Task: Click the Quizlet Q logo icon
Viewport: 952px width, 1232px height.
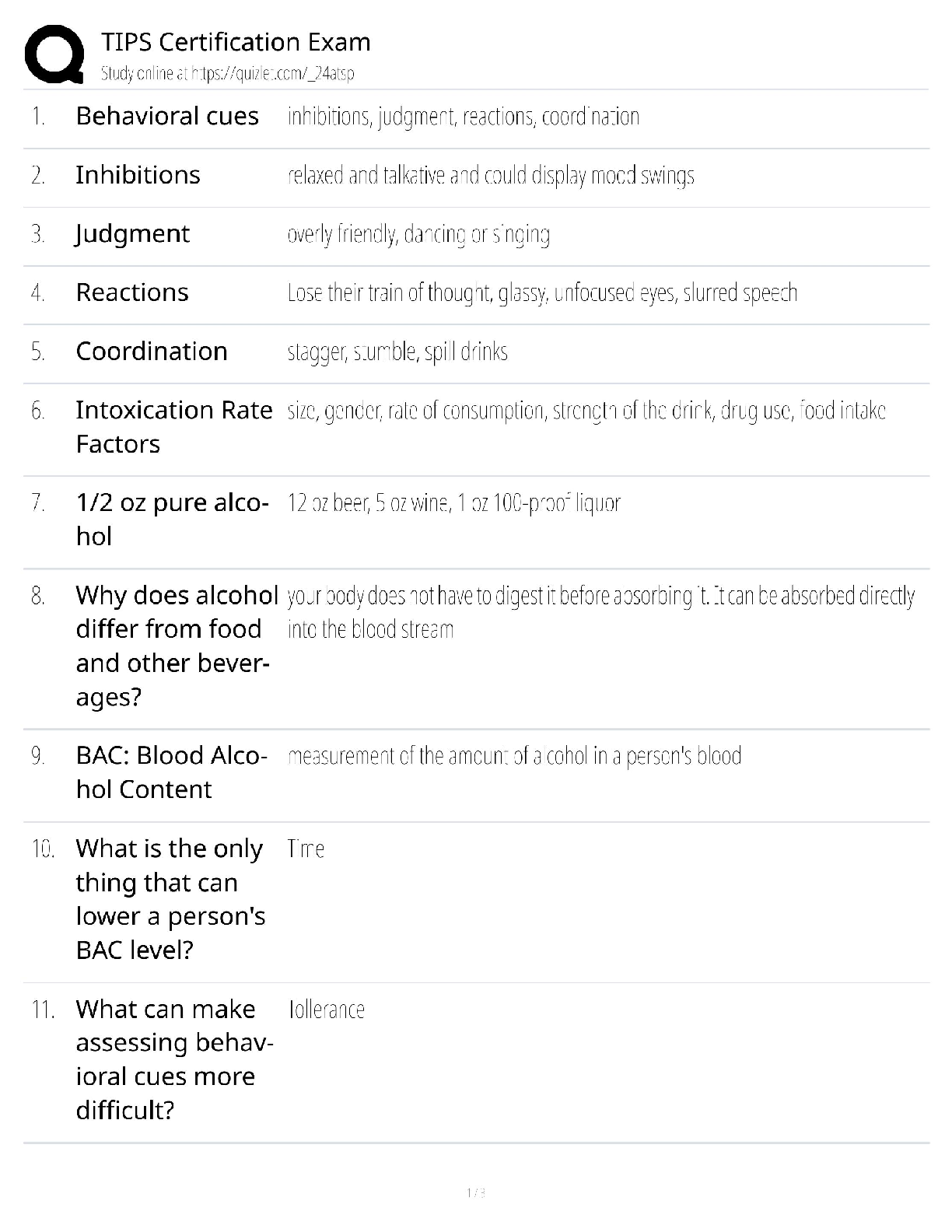Action: coord(54,53)
